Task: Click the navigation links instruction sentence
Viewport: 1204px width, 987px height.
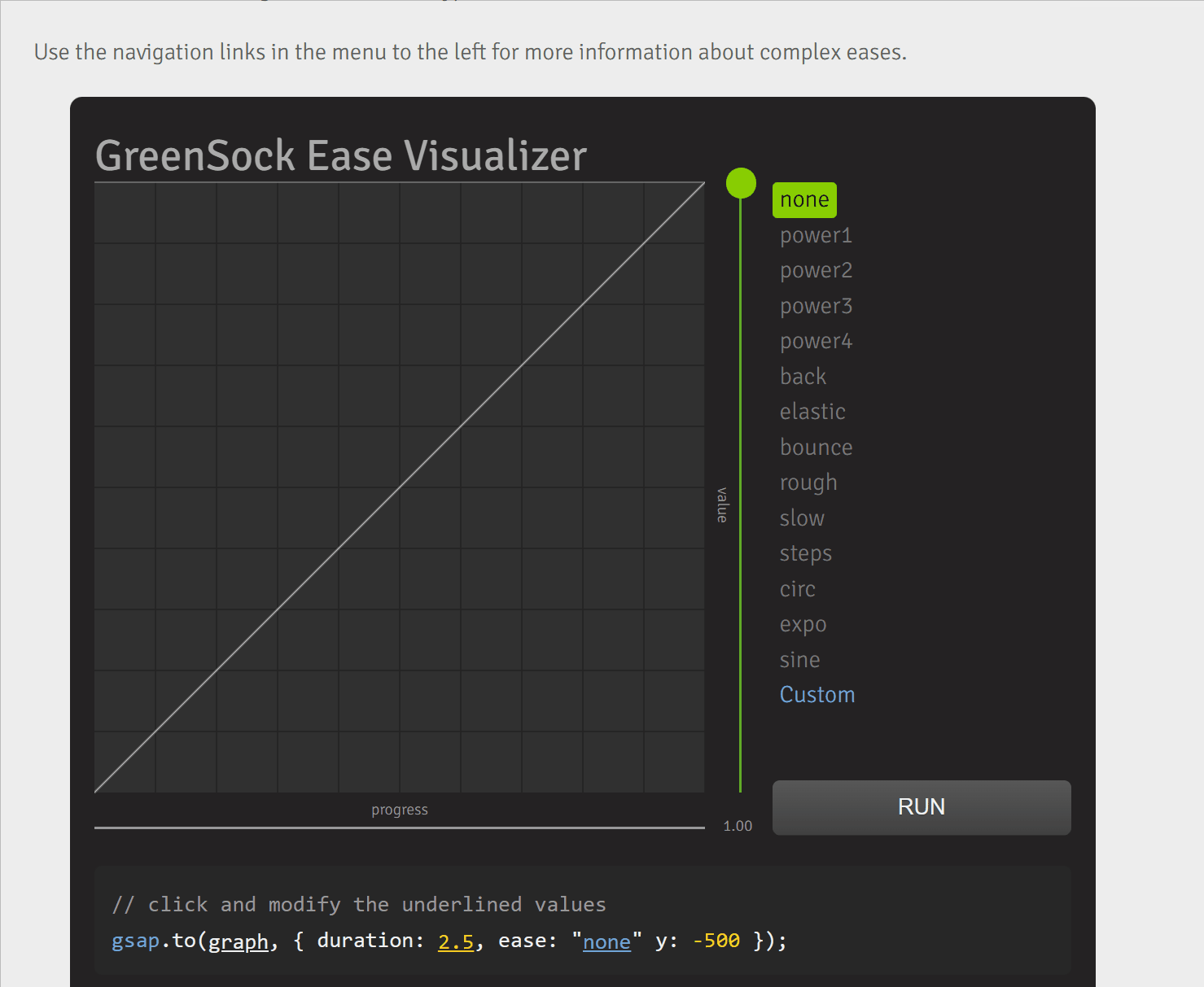Action: coord(471,52)
